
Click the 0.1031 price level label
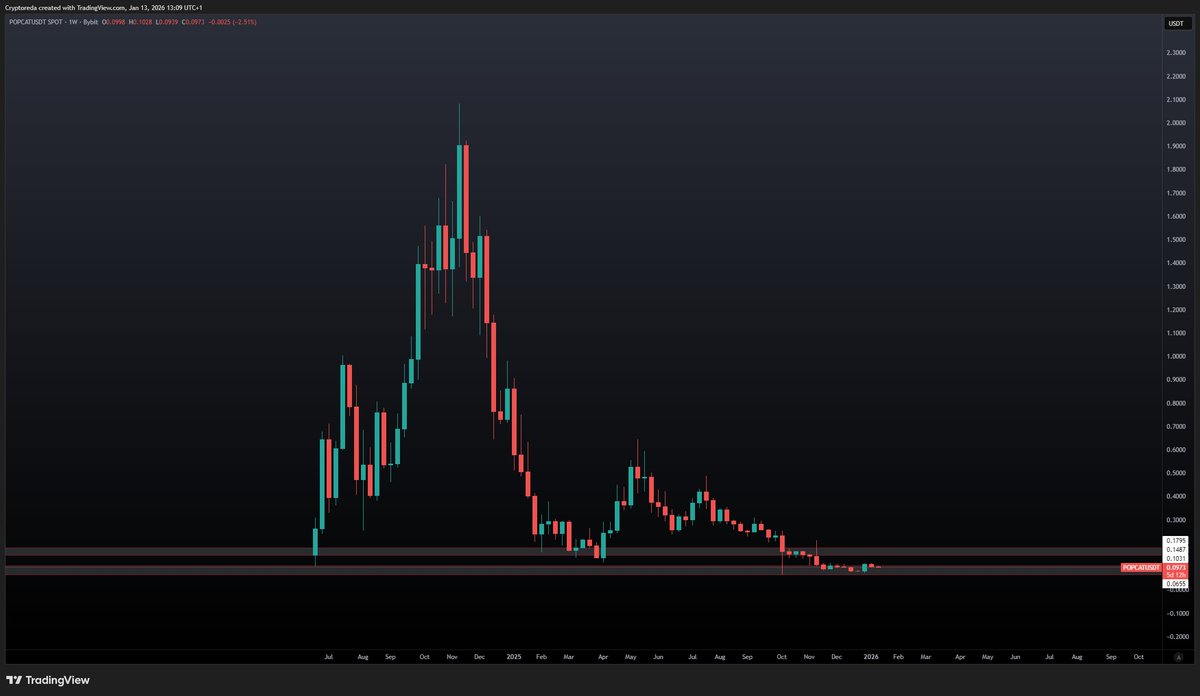click(x=1175, y=558)
